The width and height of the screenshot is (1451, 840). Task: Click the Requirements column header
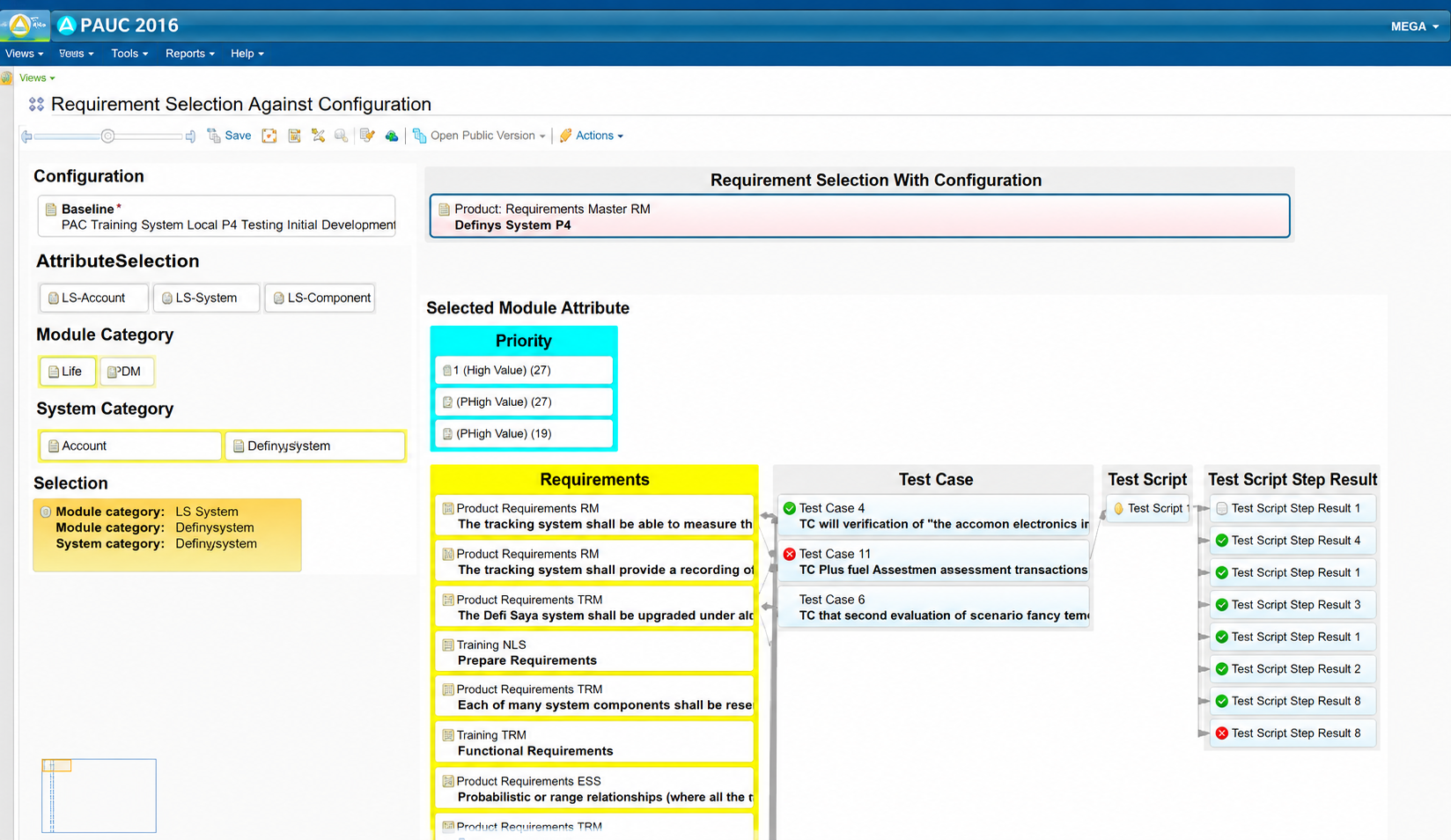594,480
